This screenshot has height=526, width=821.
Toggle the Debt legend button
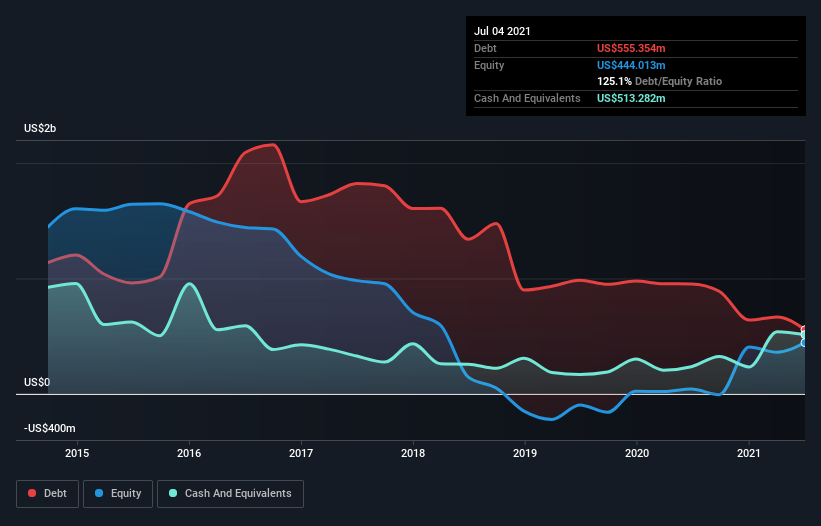click(47, 494)
